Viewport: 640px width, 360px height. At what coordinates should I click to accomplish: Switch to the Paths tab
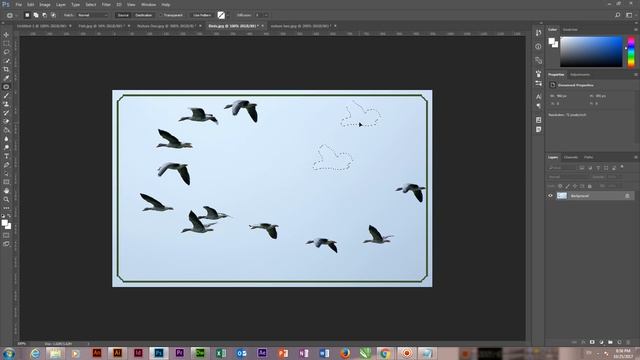[x=588, y=157]
